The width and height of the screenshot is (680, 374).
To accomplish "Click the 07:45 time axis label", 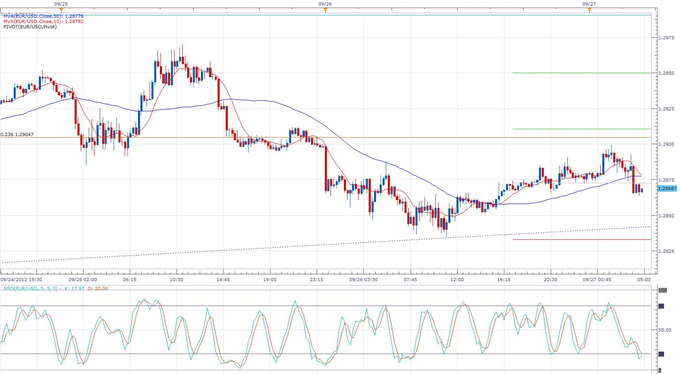I will [410, 280].
